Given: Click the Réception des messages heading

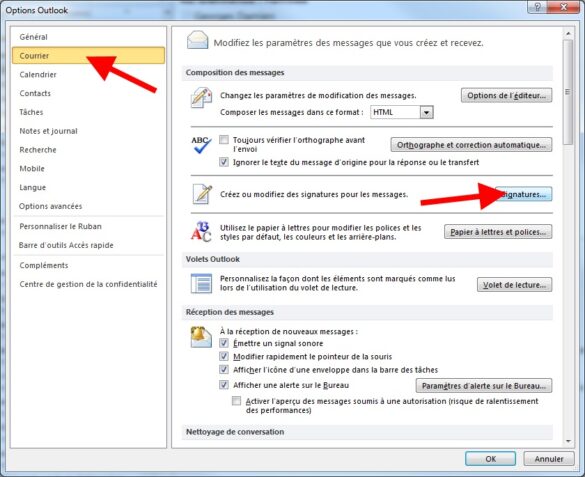Looking at the screenshot, I should tap(229, 312).
